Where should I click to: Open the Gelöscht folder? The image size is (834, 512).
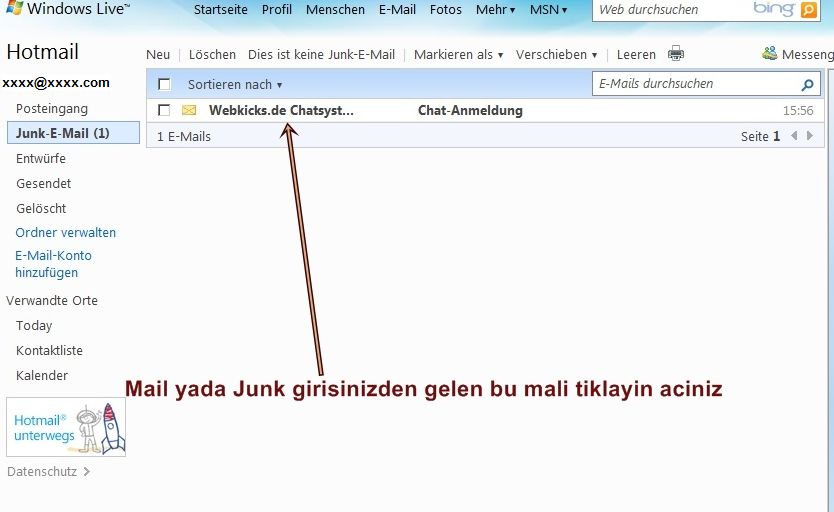pos(41,208)
